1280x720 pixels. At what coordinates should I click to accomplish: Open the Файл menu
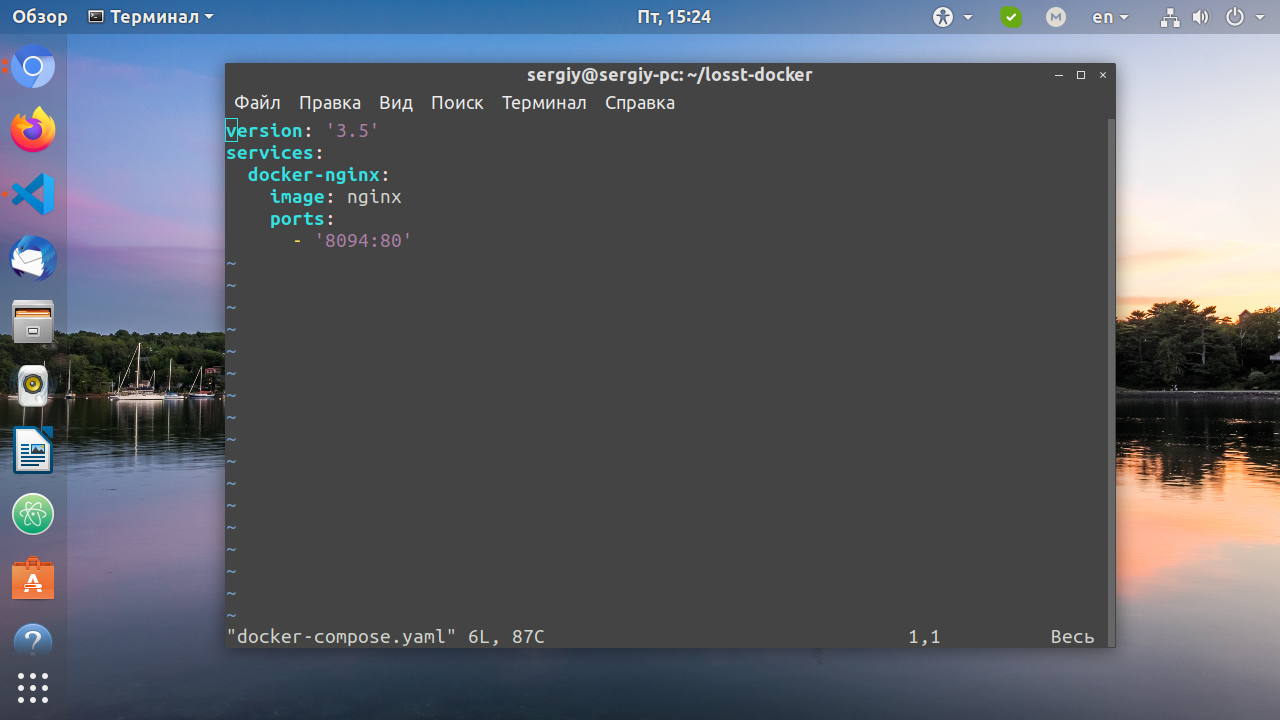257,102
